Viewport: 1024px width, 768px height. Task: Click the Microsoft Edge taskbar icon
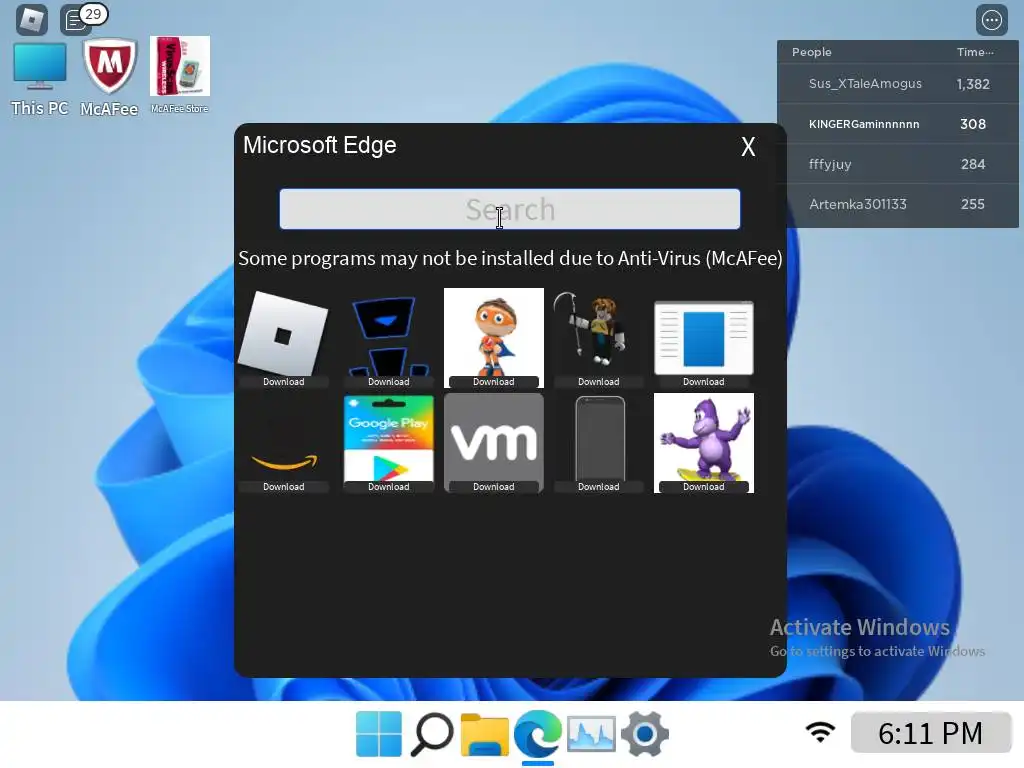pos(537,734)
